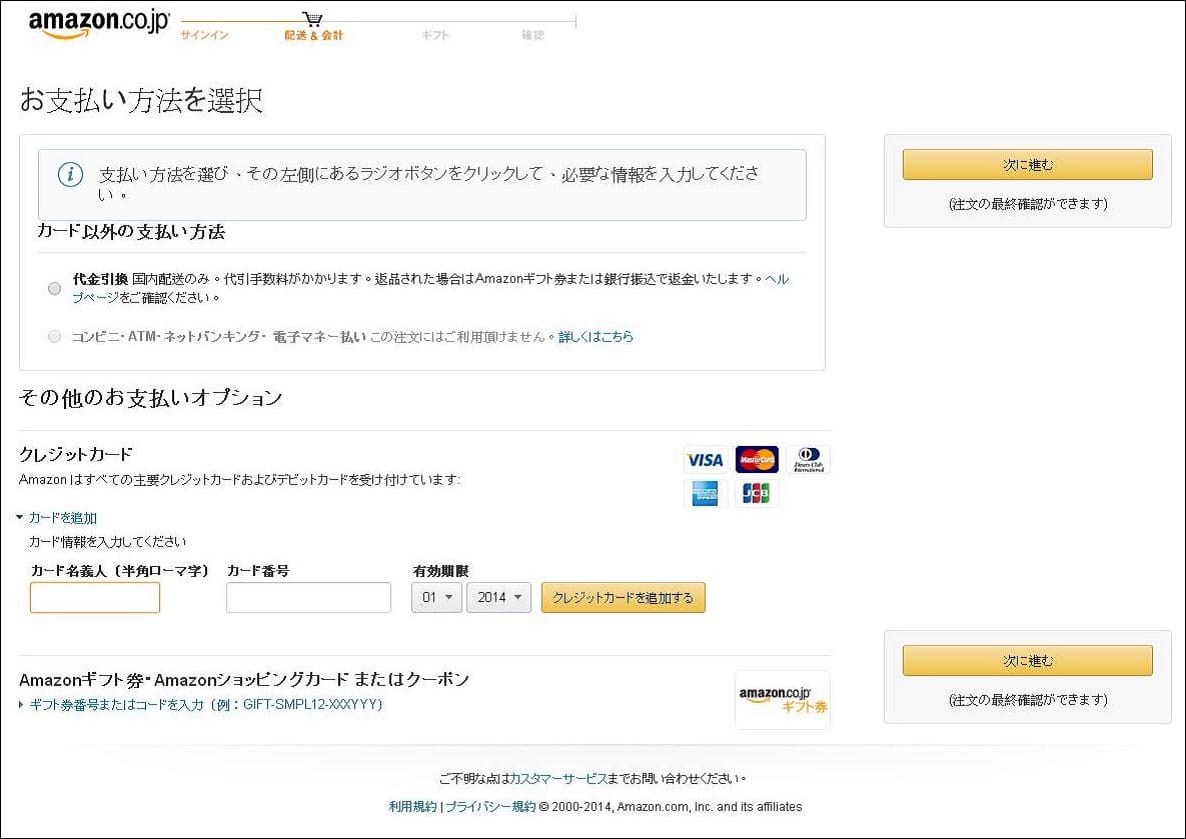Open the expiry year dropdown showing 2014
1186x839 pixels.
click(x=498, y=597)
